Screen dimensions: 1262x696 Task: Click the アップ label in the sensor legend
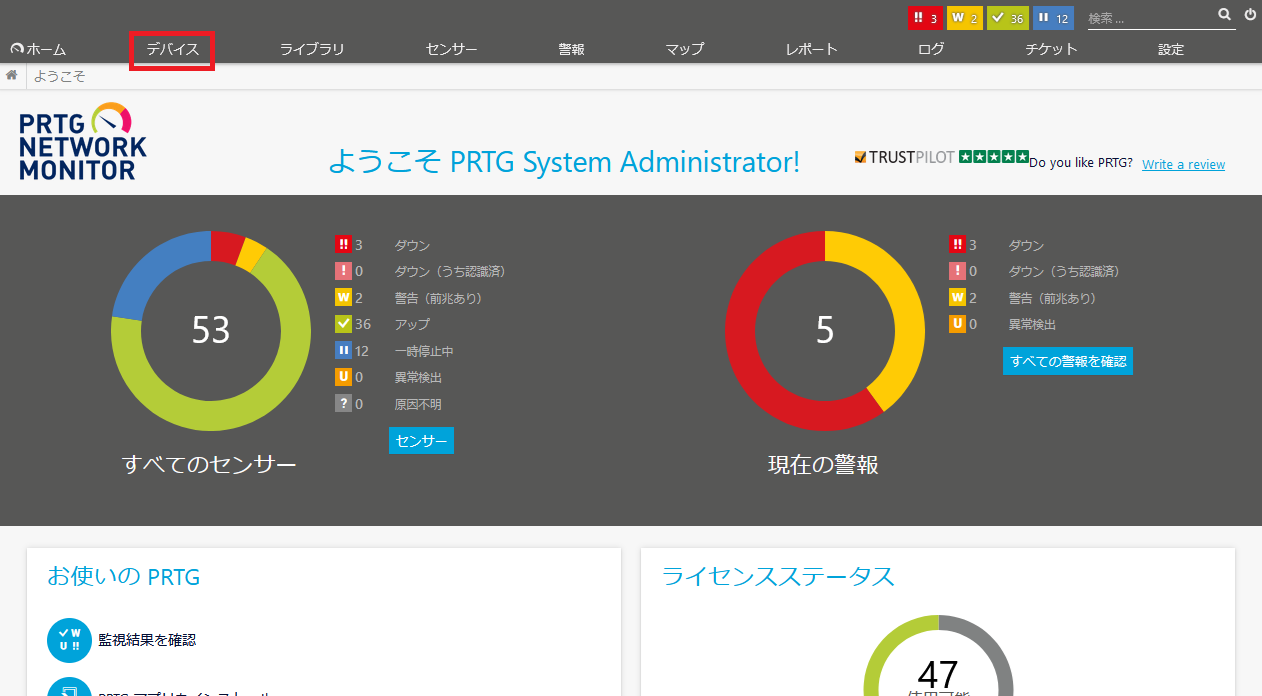(x=412, y=324)
